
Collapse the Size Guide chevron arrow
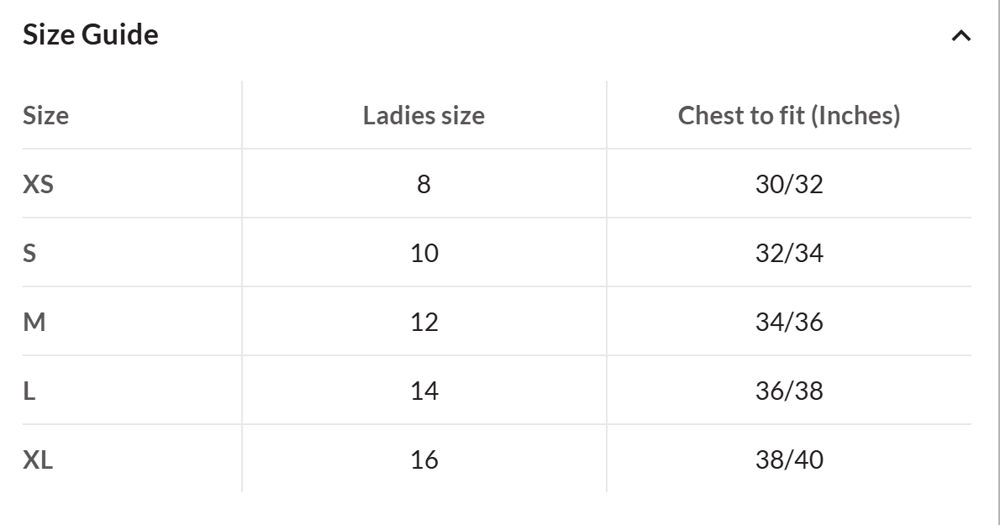[961, 36]
